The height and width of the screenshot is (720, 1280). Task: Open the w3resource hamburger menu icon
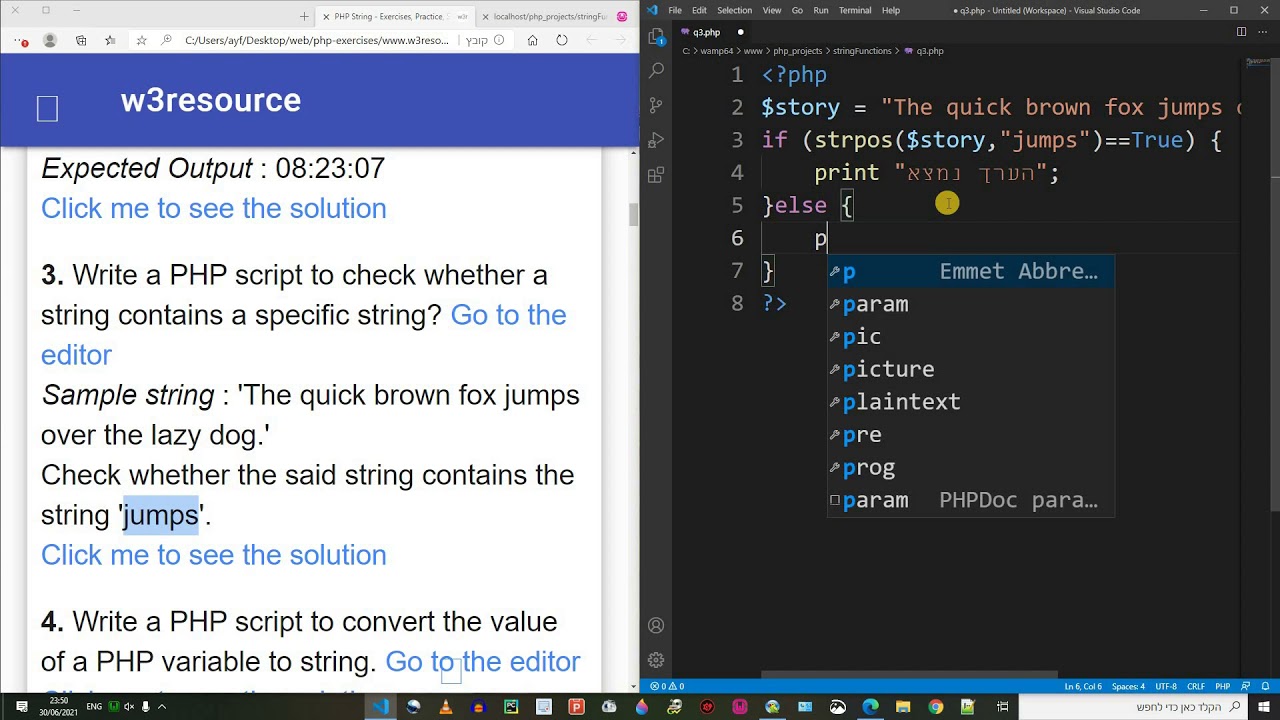47,108
